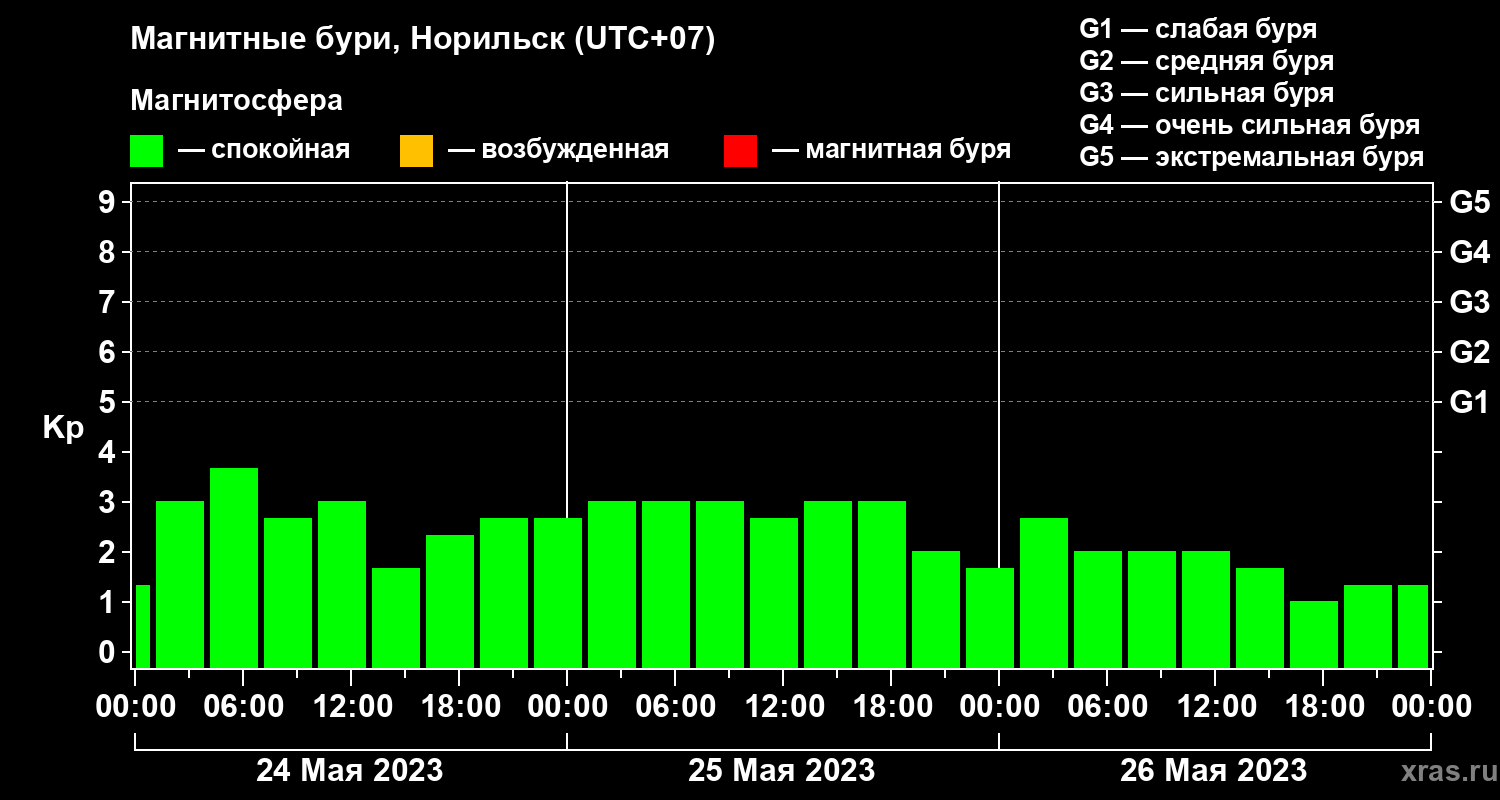Click the G1 right-axis label
Screen dimensions: 1500x800
1470,402
